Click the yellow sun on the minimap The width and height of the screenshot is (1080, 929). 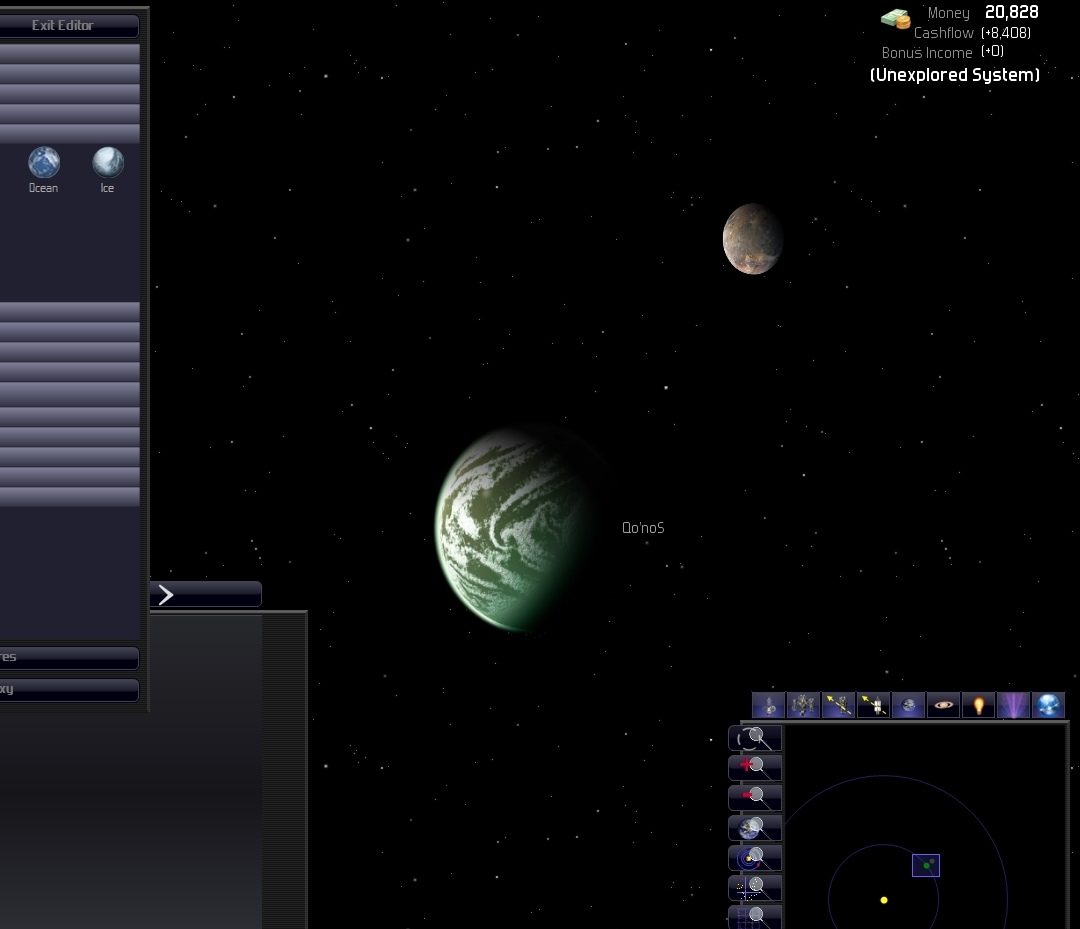[884, 900]
